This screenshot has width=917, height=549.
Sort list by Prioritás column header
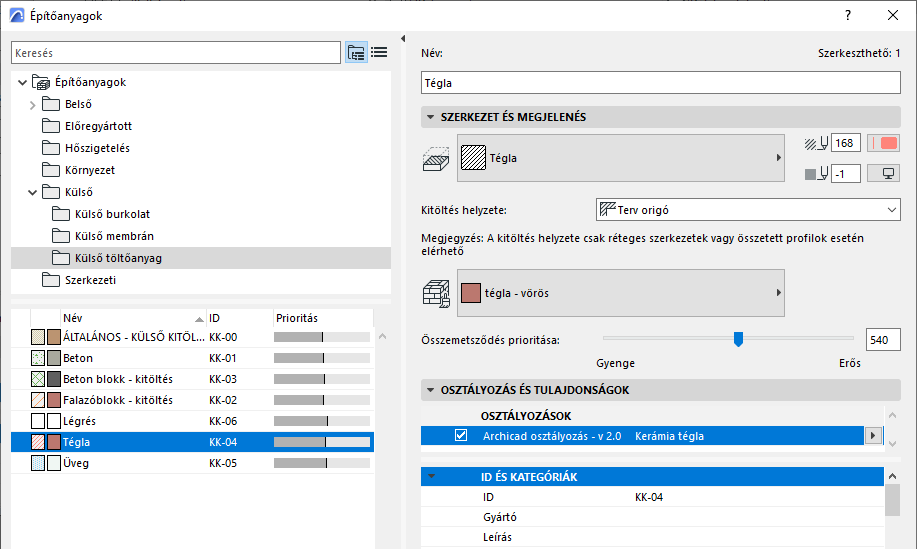323,318
